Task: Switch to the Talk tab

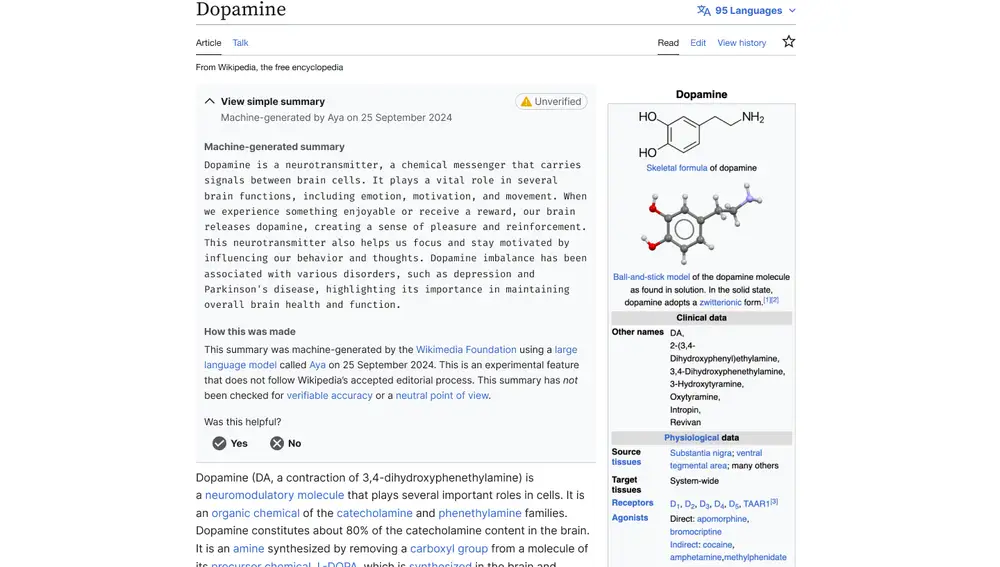Action: 240,43
